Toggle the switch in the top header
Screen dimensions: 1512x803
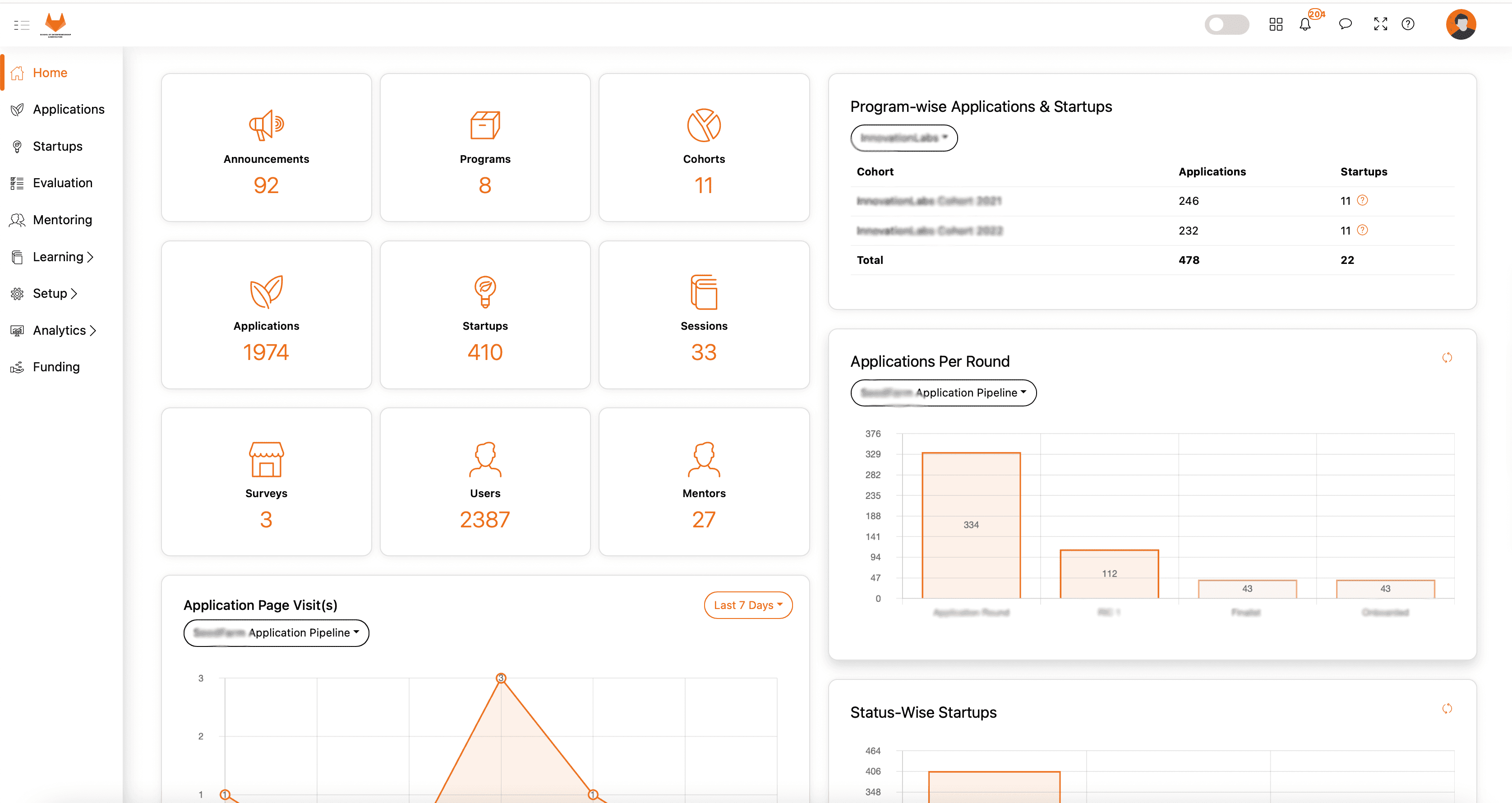[1227, 24]
